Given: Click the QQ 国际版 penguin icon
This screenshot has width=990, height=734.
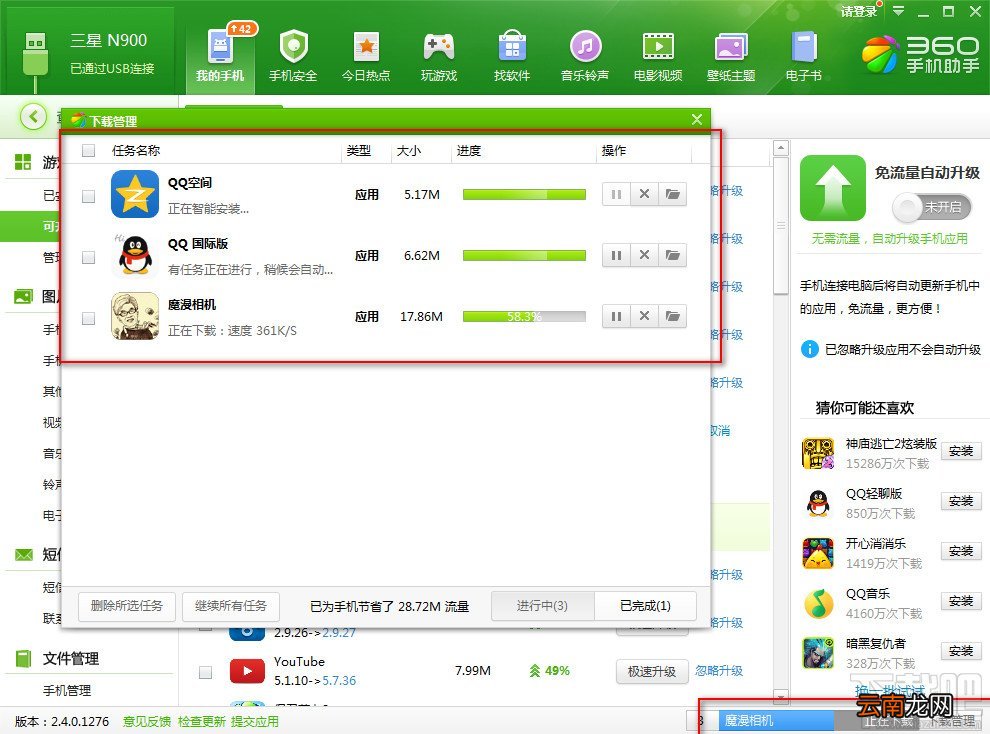Looking at the screenshot, I should 135,255.
